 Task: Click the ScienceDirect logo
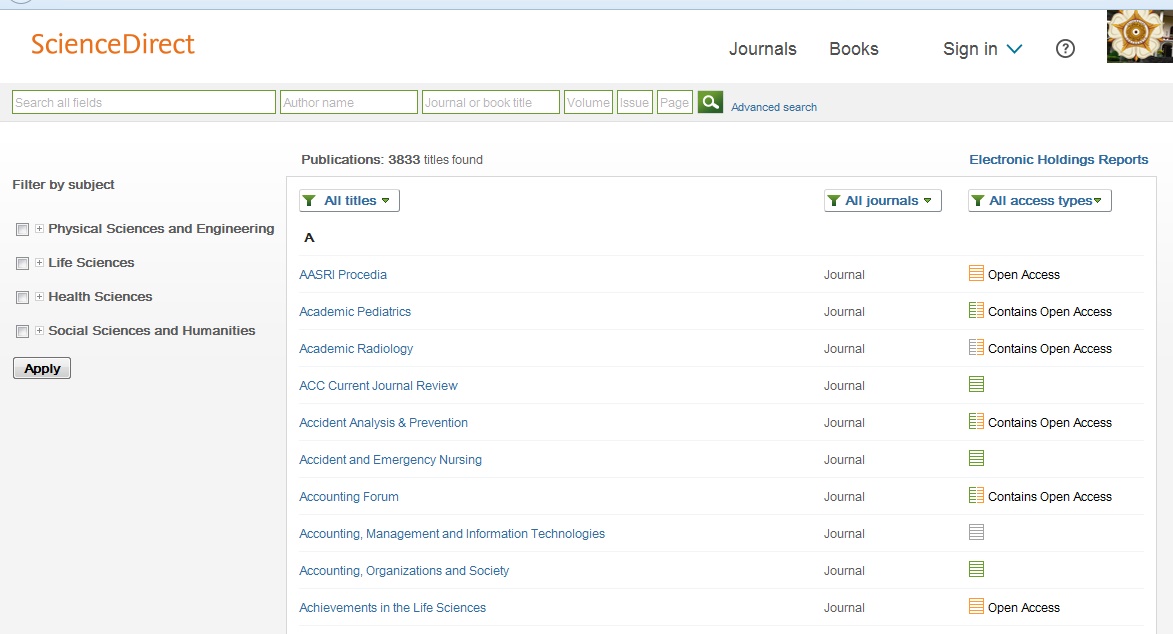[112, 44]
